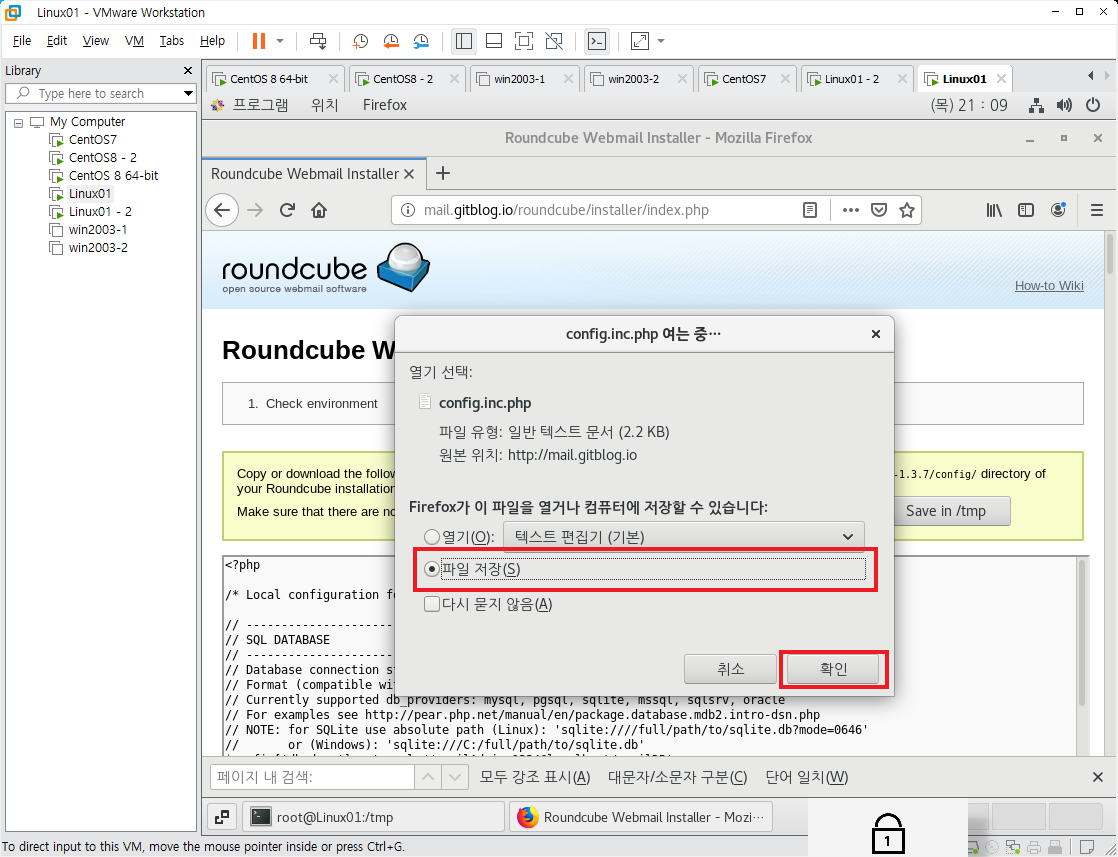Toggle the thumbnail bar icon in VMware toolbar

(493, 41)
